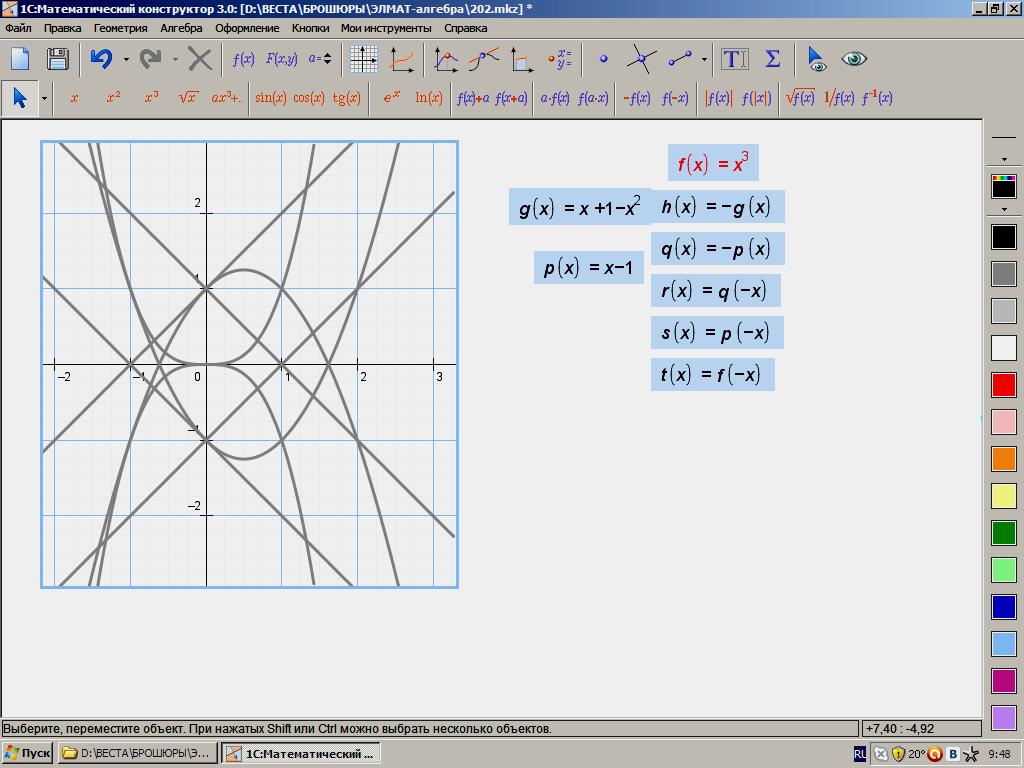Screen dimensions: 1024x768
Task: Click the point coordinates x= y= tool
Action: click(560, 59)
